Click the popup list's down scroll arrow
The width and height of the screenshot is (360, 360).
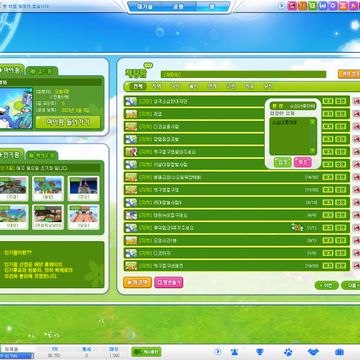312,151
